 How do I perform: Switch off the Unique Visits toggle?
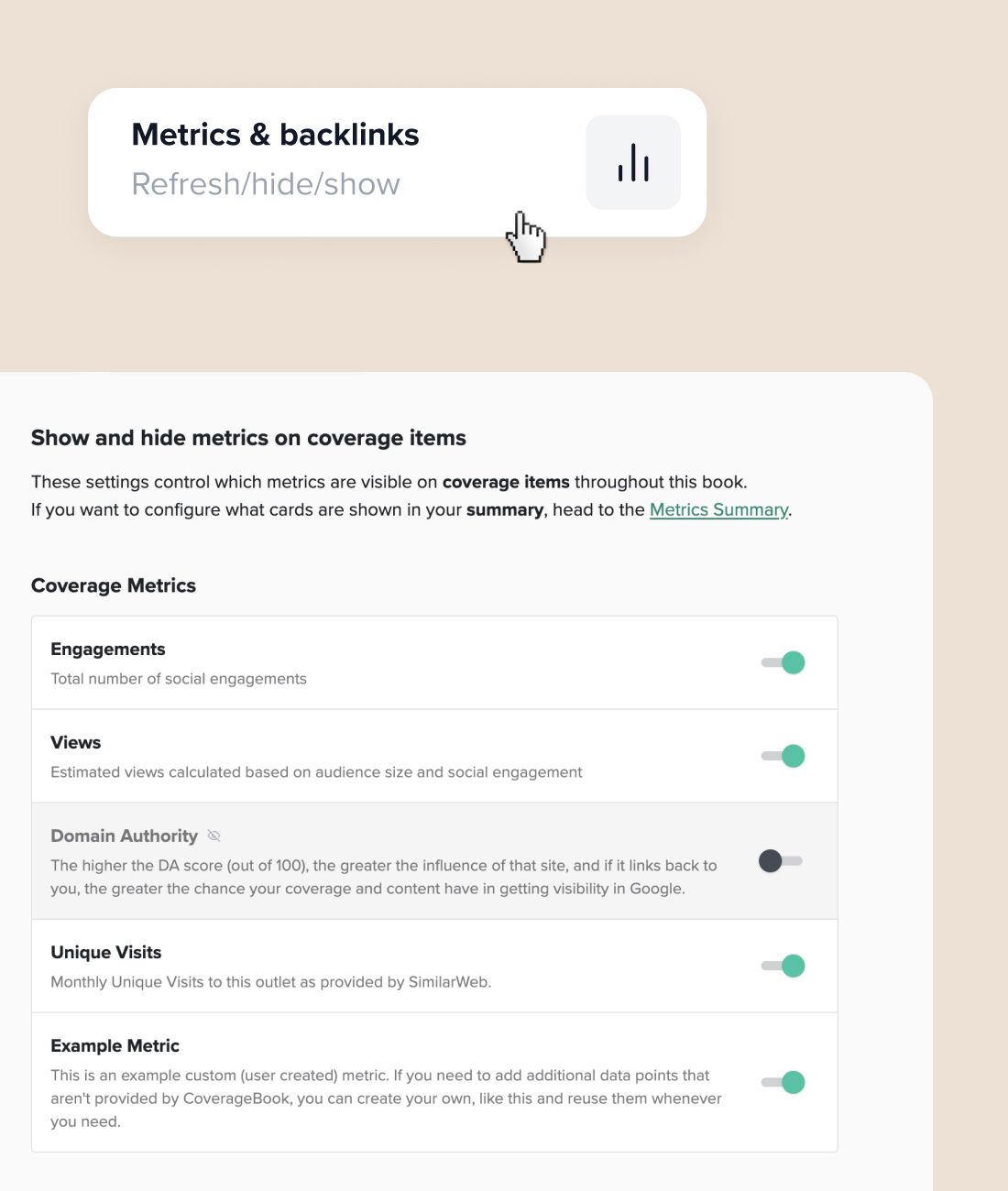[x=783, y=966]
